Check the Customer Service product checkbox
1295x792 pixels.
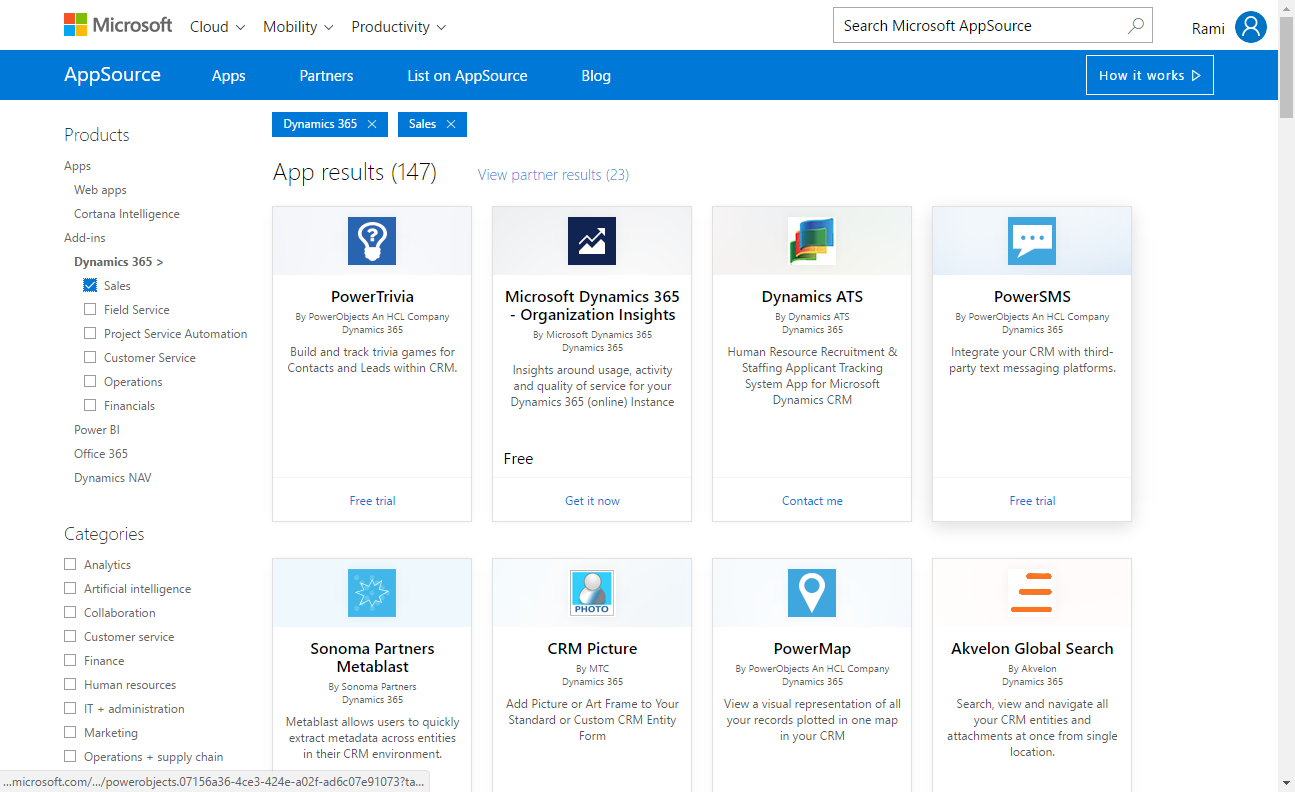[90, 358]
